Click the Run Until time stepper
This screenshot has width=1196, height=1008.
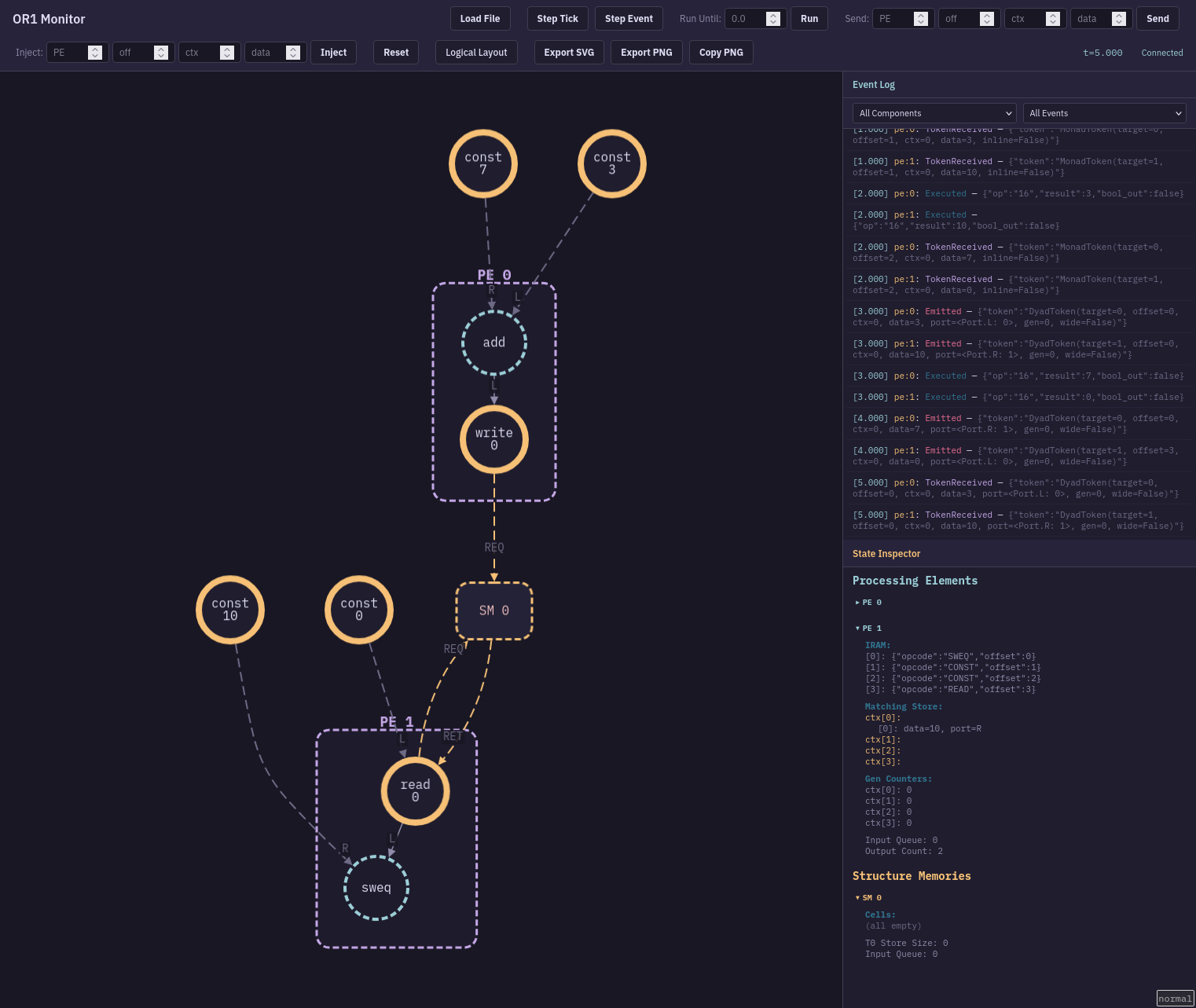click(773, 19)
